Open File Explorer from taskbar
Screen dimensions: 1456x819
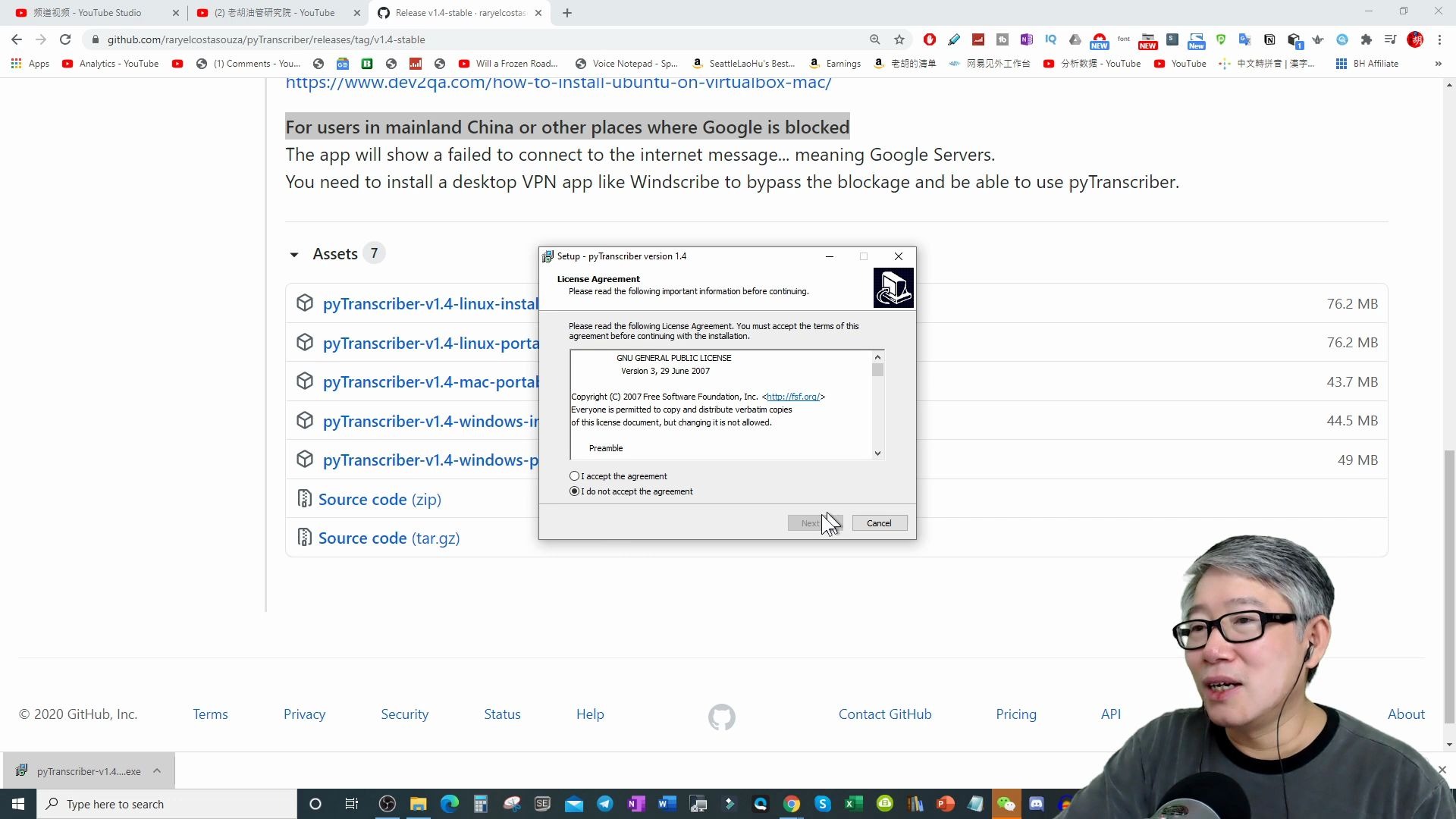pyautogui.click(x=418, y=804)
